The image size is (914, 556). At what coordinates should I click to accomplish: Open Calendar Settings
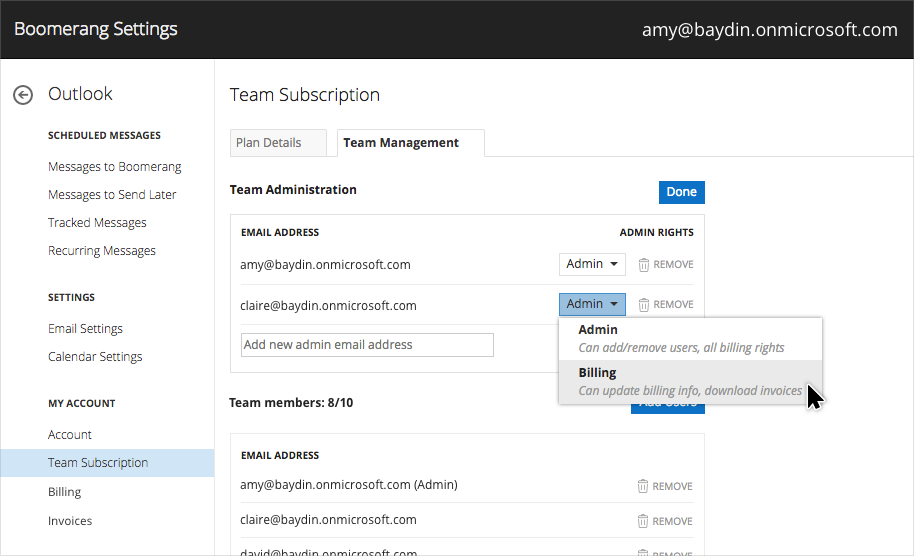95,357
